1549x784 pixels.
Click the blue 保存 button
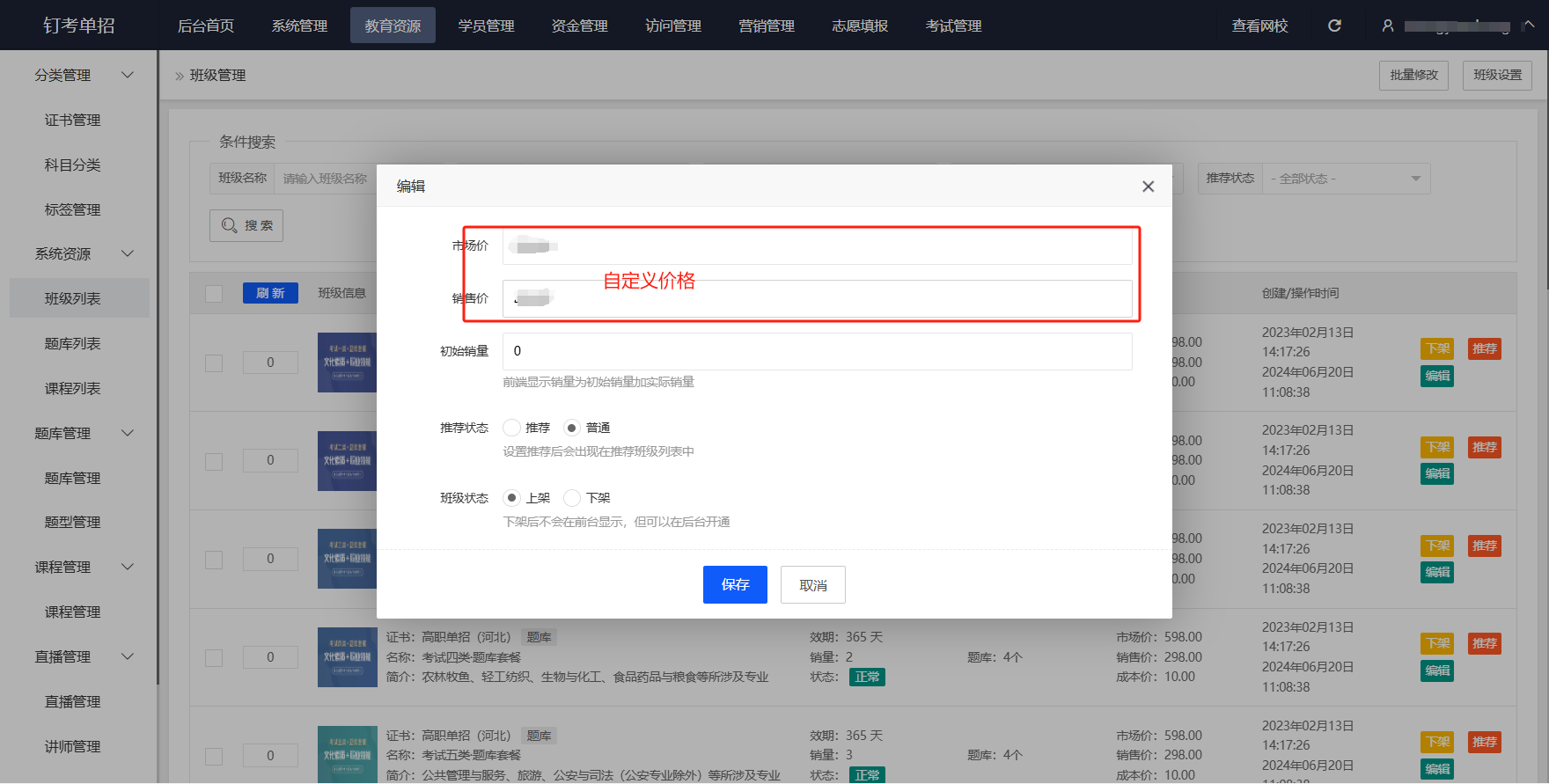(x=735, y=584)
